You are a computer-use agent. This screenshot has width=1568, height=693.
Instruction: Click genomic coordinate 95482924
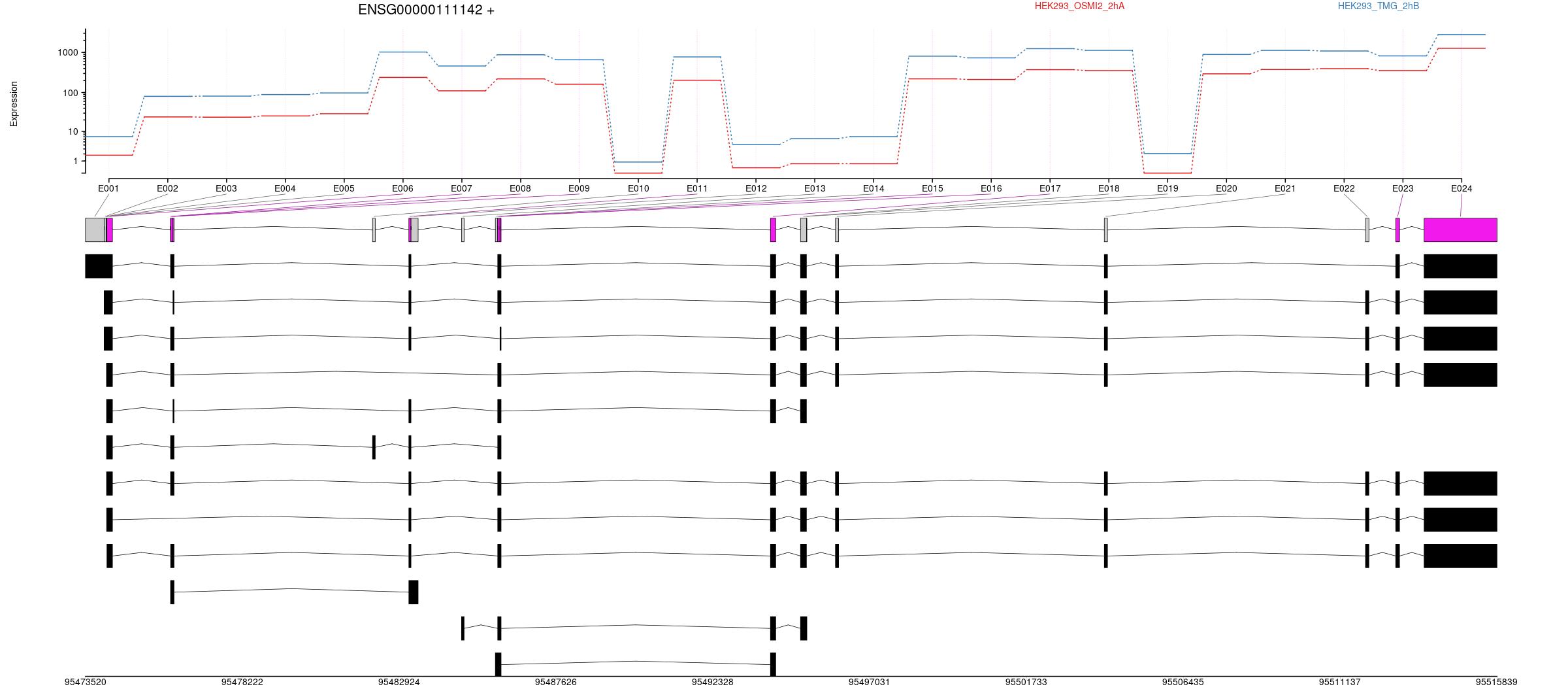[x=399, y=682]
